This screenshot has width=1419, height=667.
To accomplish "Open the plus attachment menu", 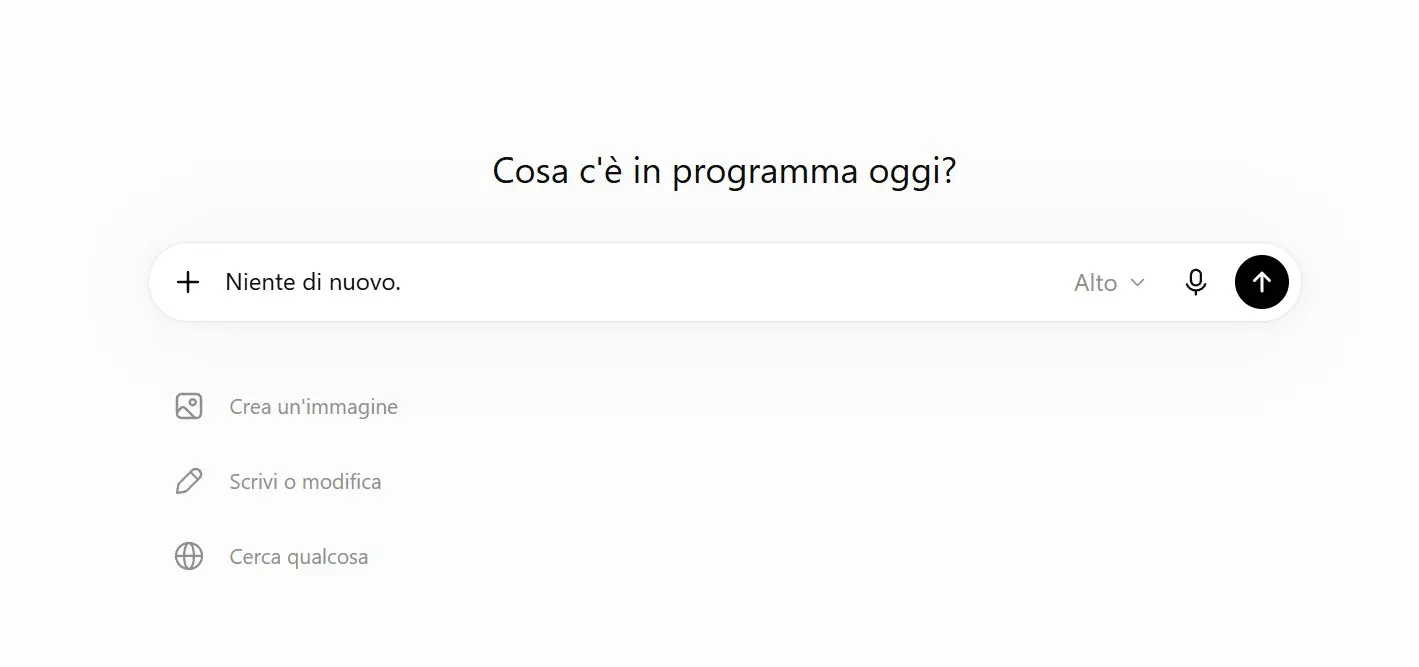I will 188,282.
